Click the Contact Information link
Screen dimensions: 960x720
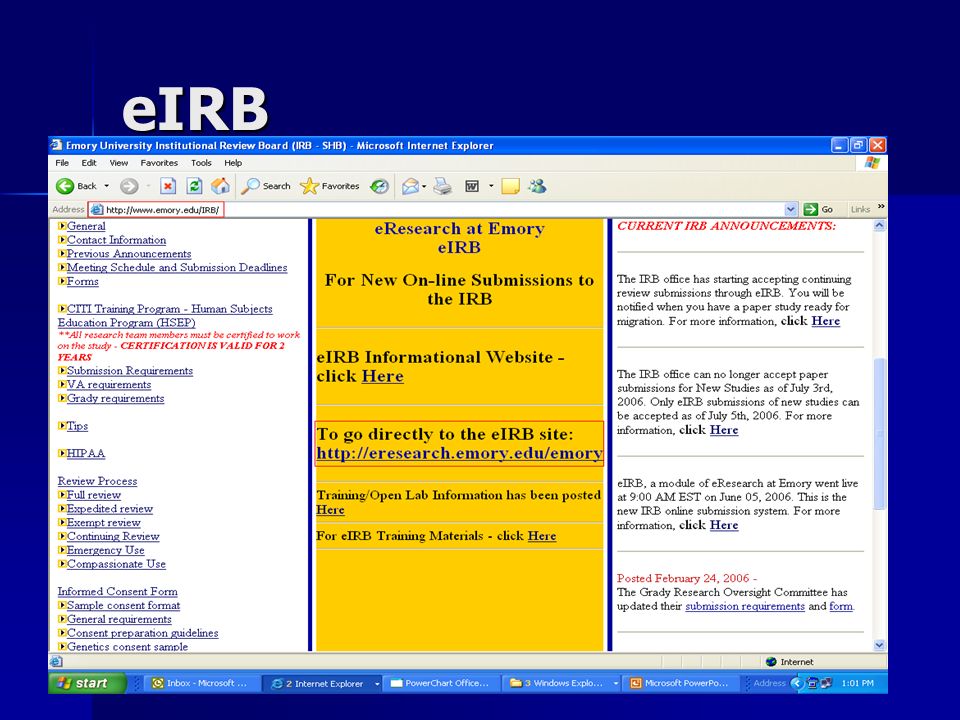pyautogui.click(x=116, y=240)
